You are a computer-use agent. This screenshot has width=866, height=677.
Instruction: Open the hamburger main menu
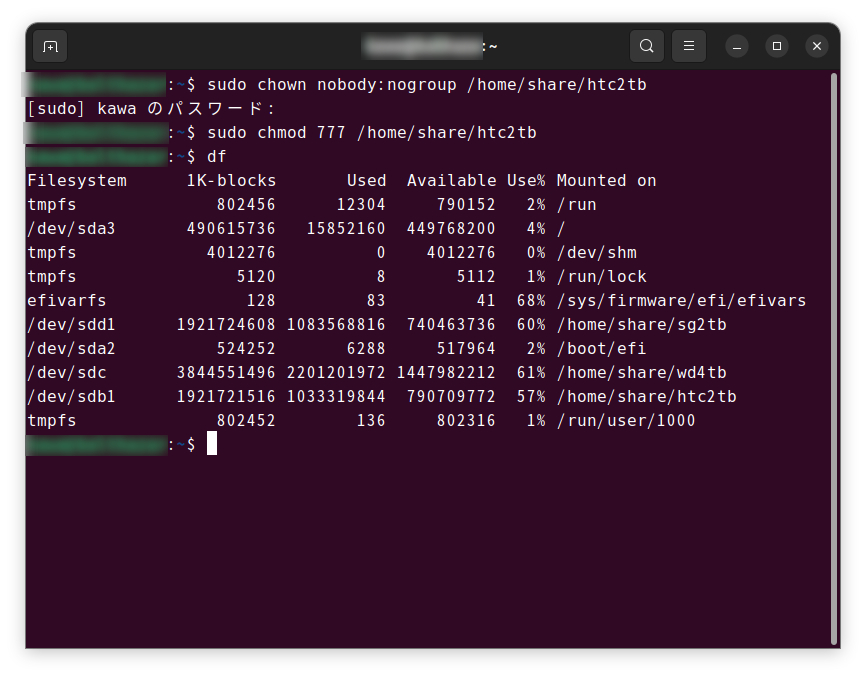click(688, 46)
